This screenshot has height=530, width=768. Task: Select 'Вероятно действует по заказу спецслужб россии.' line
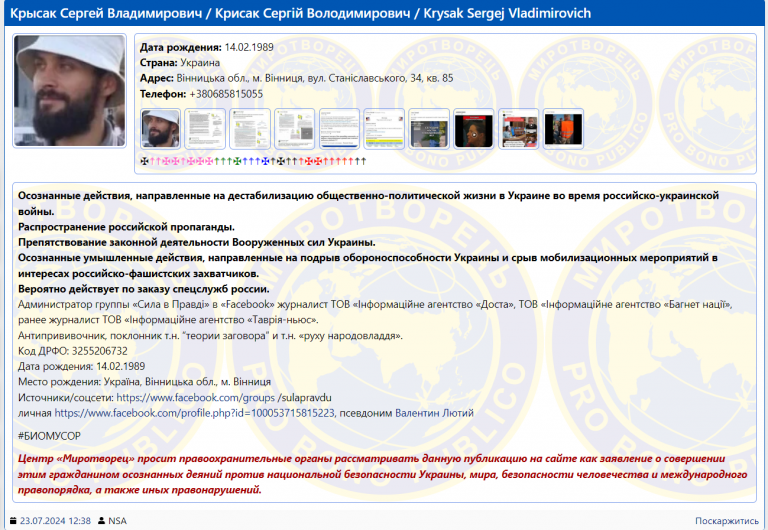[x=144, y=289]
